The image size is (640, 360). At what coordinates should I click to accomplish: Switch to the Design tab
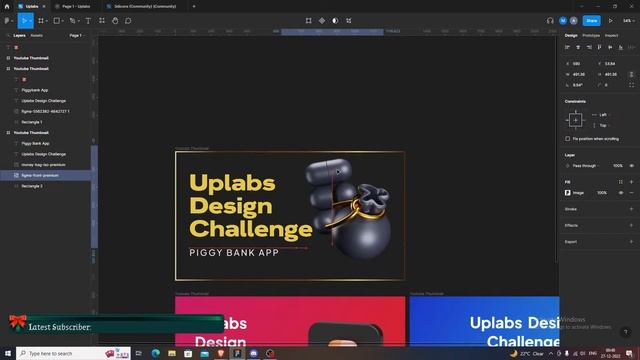571,36
